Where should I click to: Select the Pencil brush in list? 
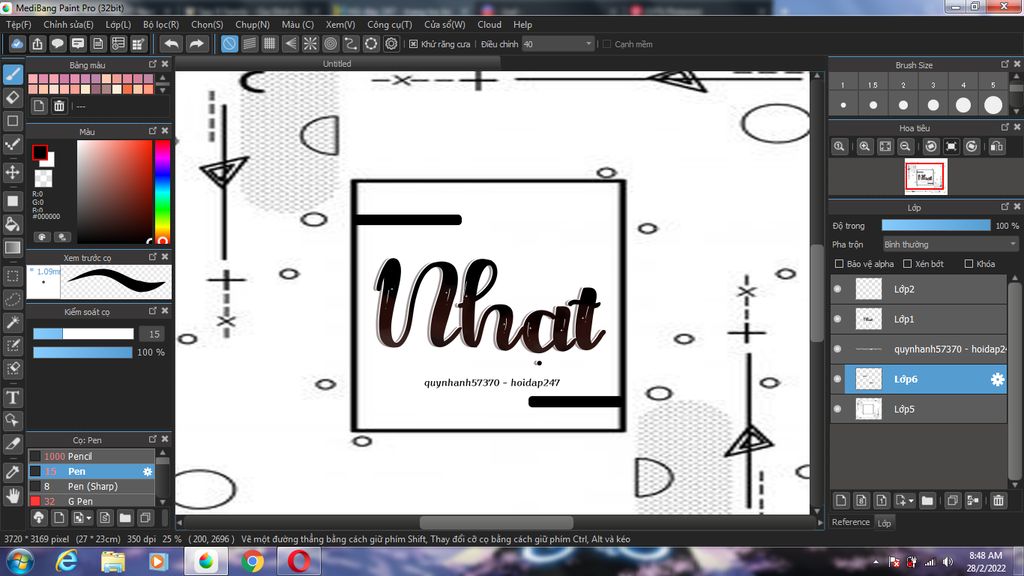point(91,456)
